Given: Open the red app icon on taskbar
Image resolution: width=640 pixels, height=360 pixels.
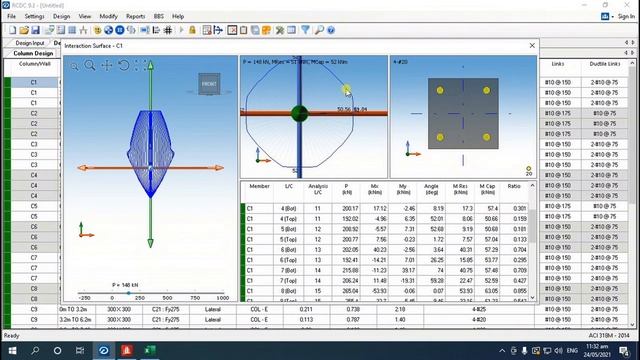Looking at the screenshot, I should pos(127,351).
